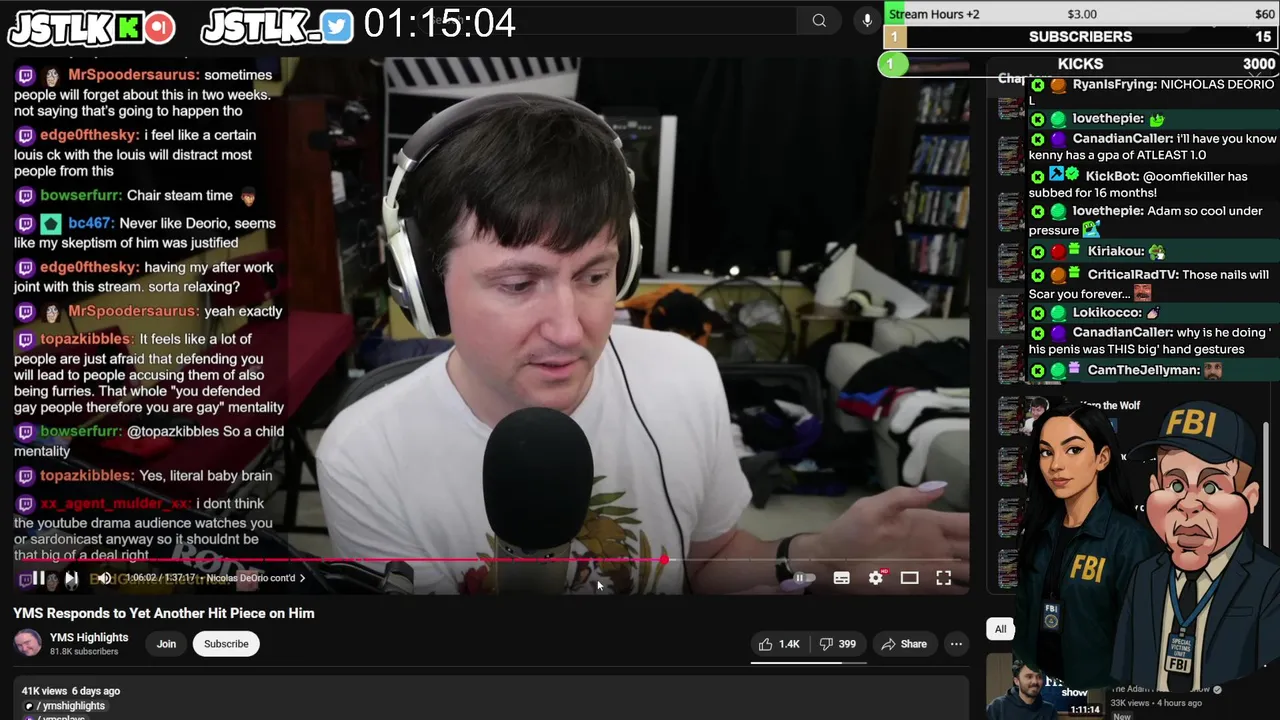
Task: Click the stream timer '01:15:04'
Action: (440, 24)
